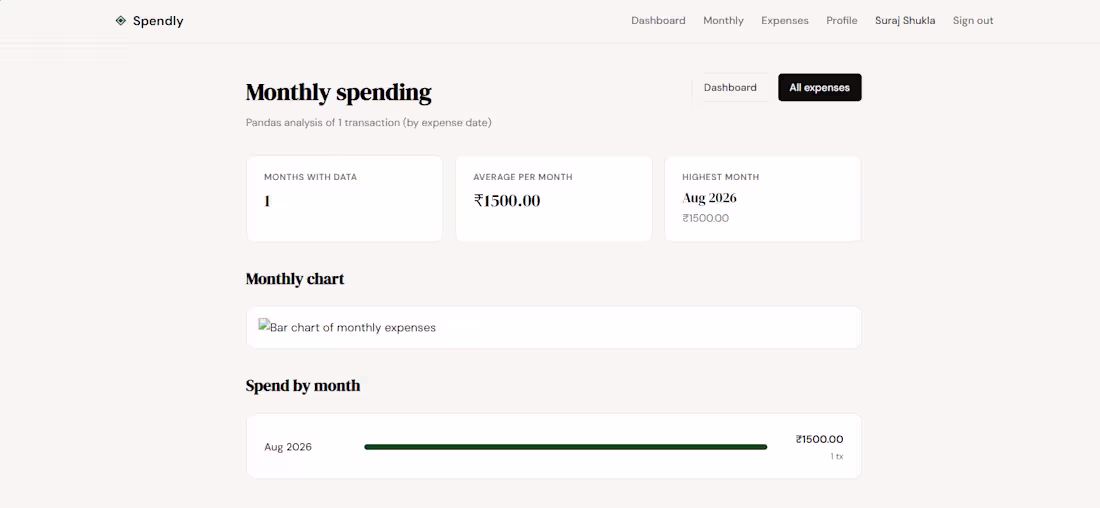
Task: Open the Profile page link
Action: coord(842,20)
